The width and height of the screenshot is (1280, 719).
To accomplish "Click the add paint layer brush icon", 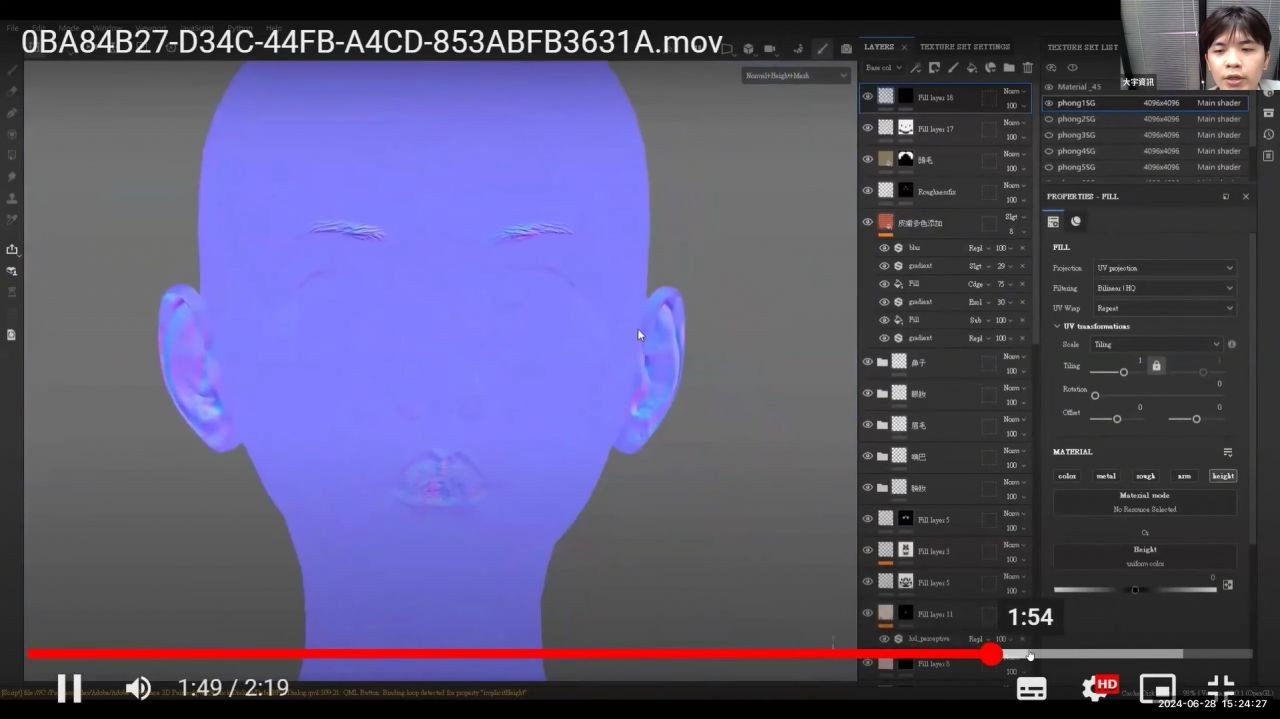I will click(953, 68).
